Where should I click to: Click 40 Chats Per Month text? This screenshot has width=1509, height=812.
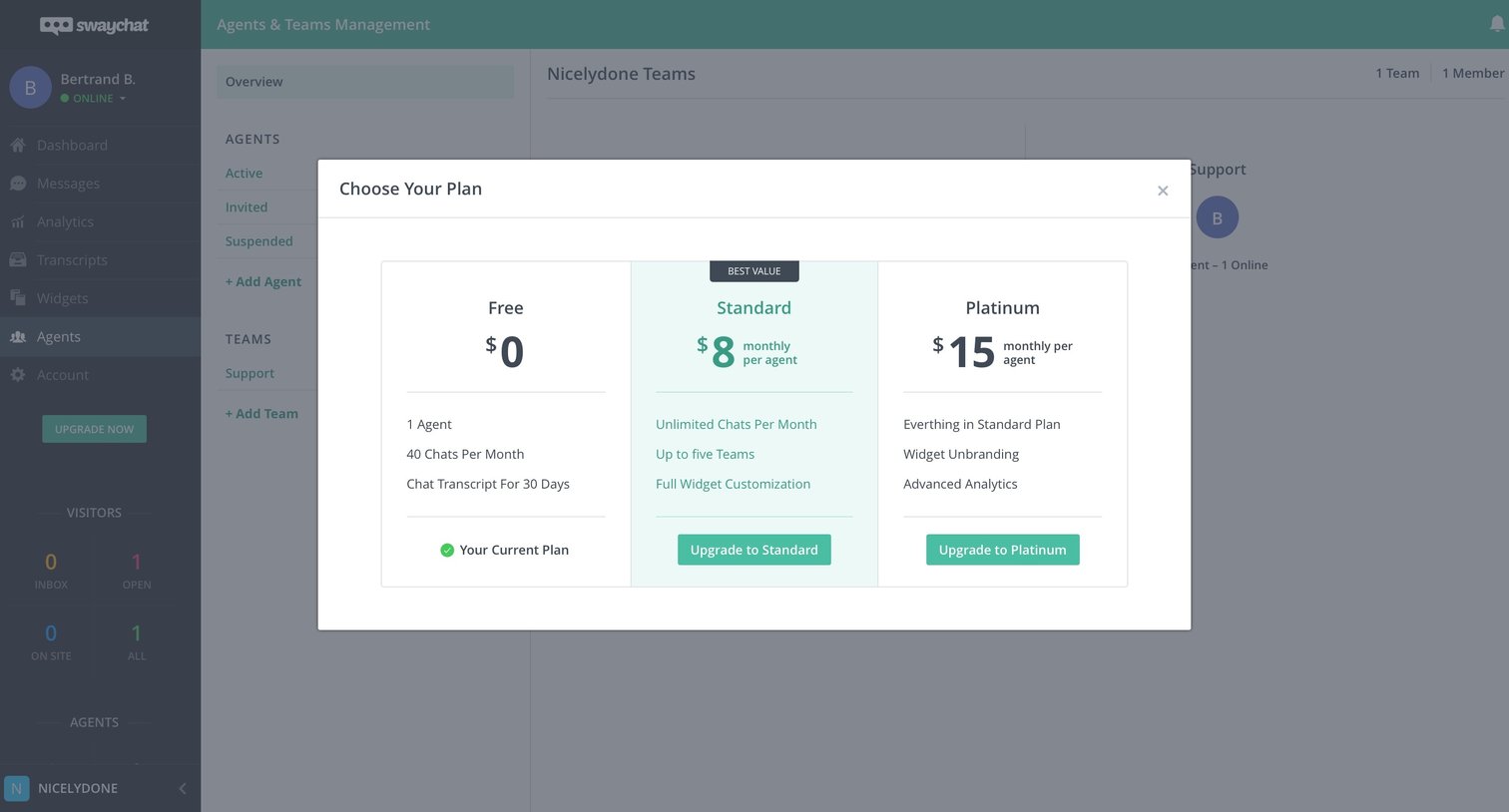point(465,454)
